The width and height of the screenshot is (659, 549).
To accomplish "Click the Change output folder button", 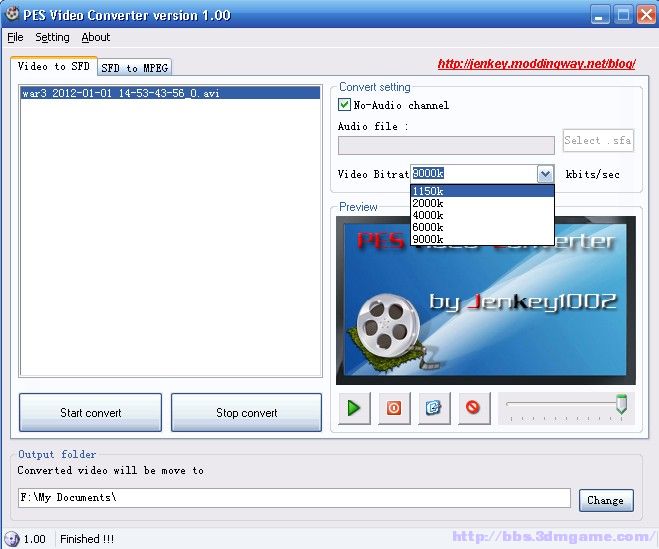I will coord(606,500).
